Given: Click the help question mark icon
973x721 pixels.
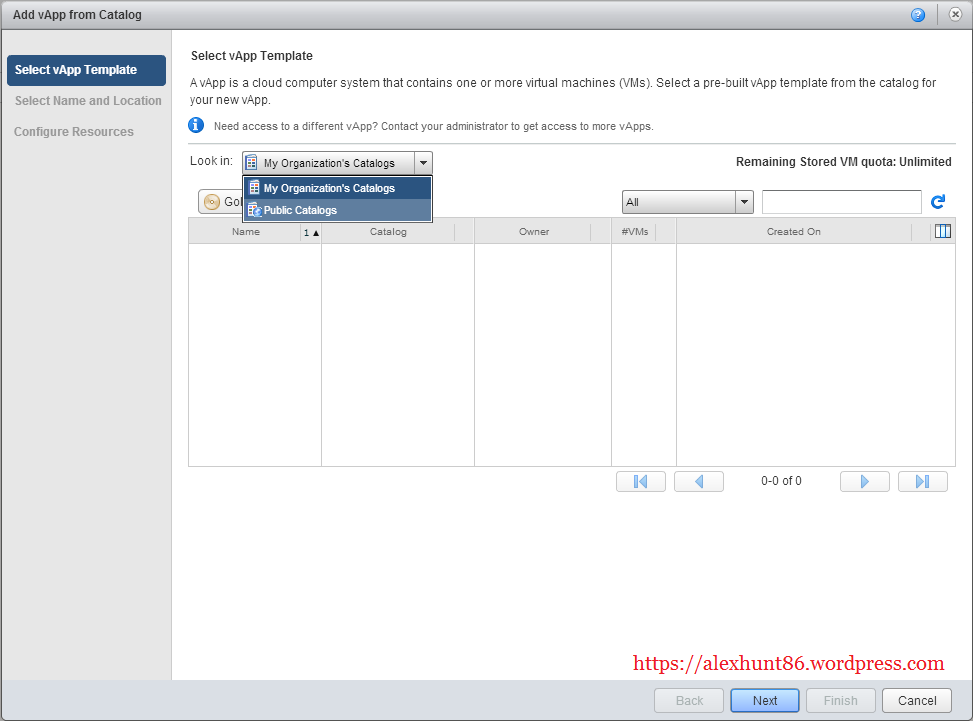Looking at the screenshot, I should pyautogui.click(x=918, y=15).
